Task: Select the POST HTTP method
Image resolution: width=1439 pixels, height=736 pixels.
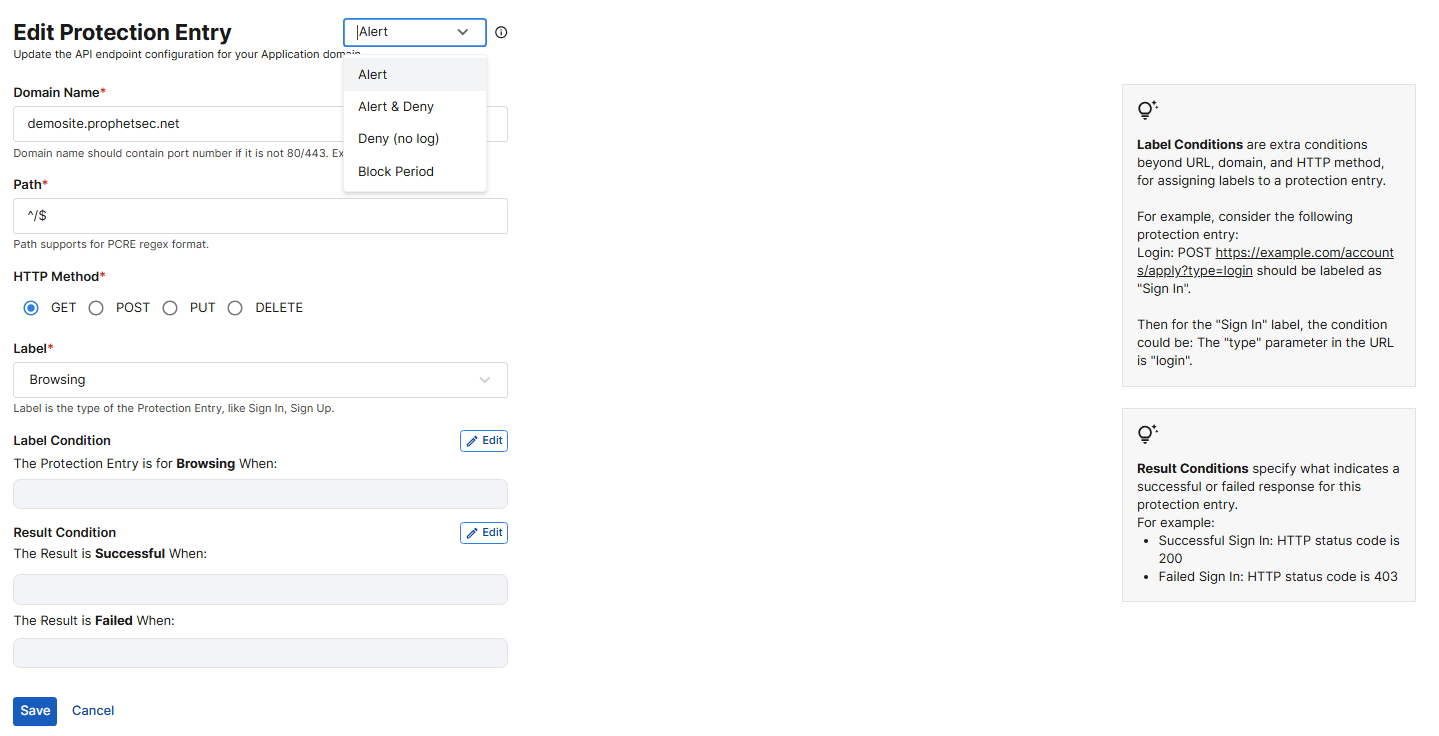Action: pos(96,308)
